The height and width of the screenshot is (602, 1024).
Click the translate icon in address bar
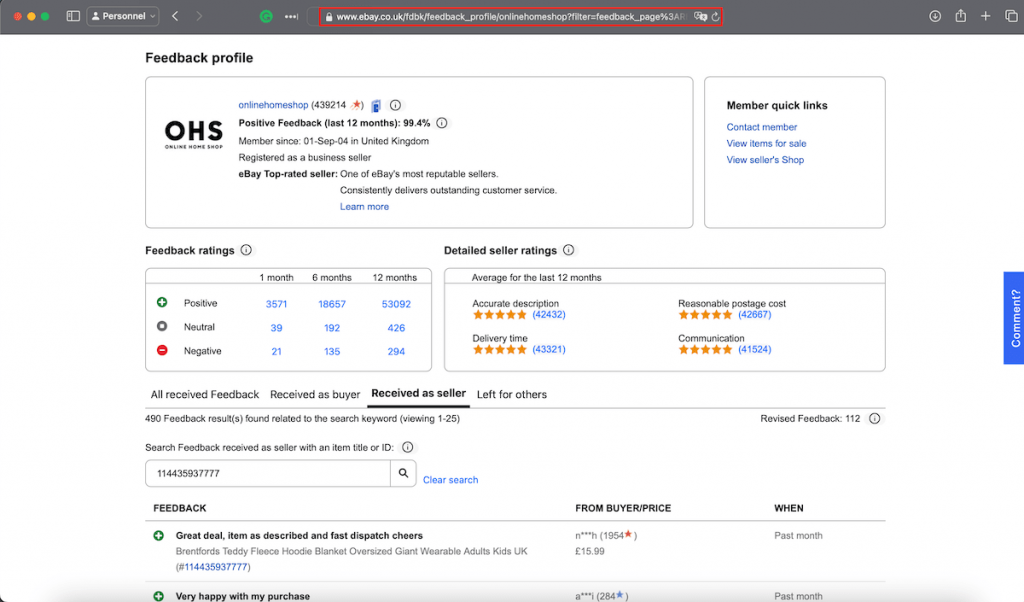coord(700,16)
